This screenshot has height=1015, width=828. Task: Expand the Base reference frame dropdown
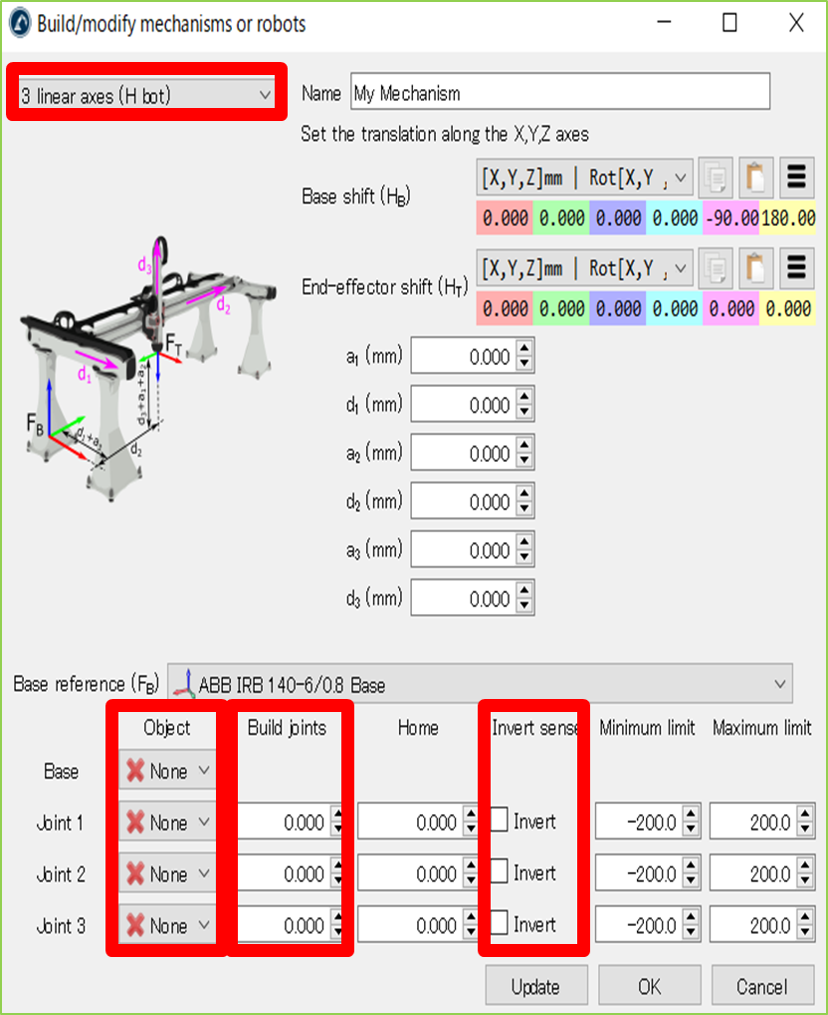480,685
